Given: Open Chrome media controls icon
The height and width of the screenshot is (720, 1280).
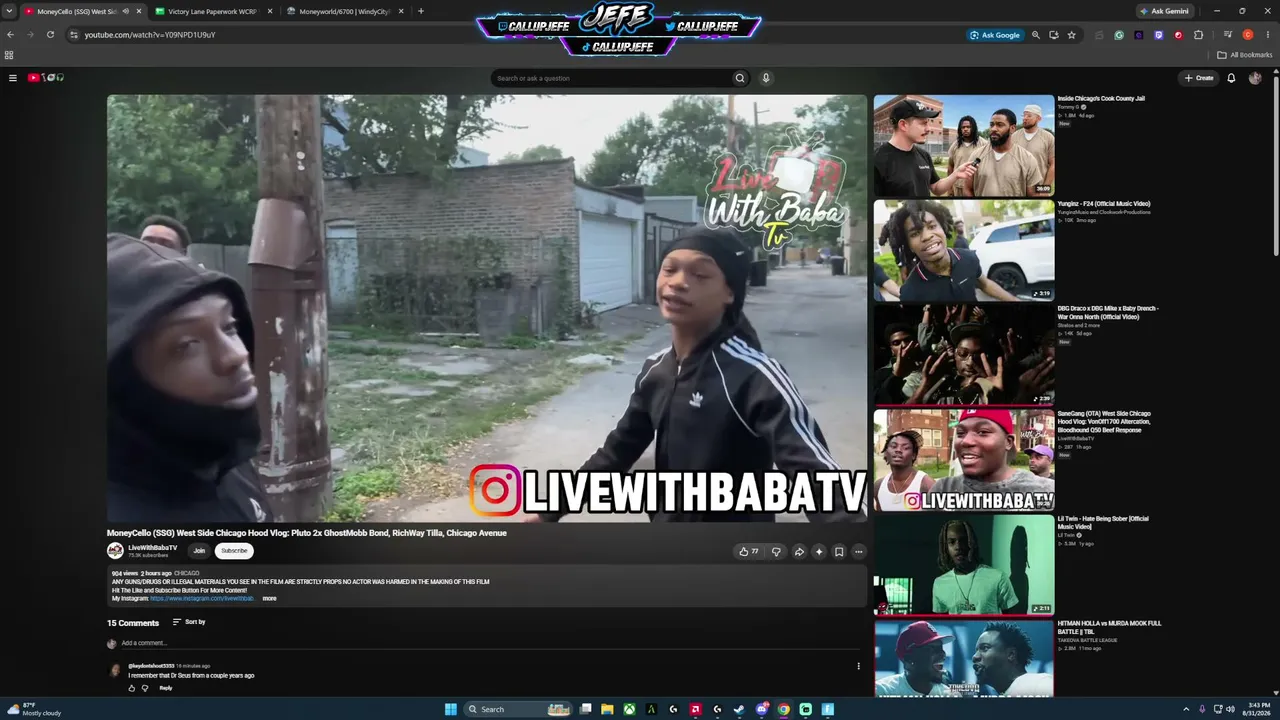Looking at the screenshot, I should tap(1228, 35).
